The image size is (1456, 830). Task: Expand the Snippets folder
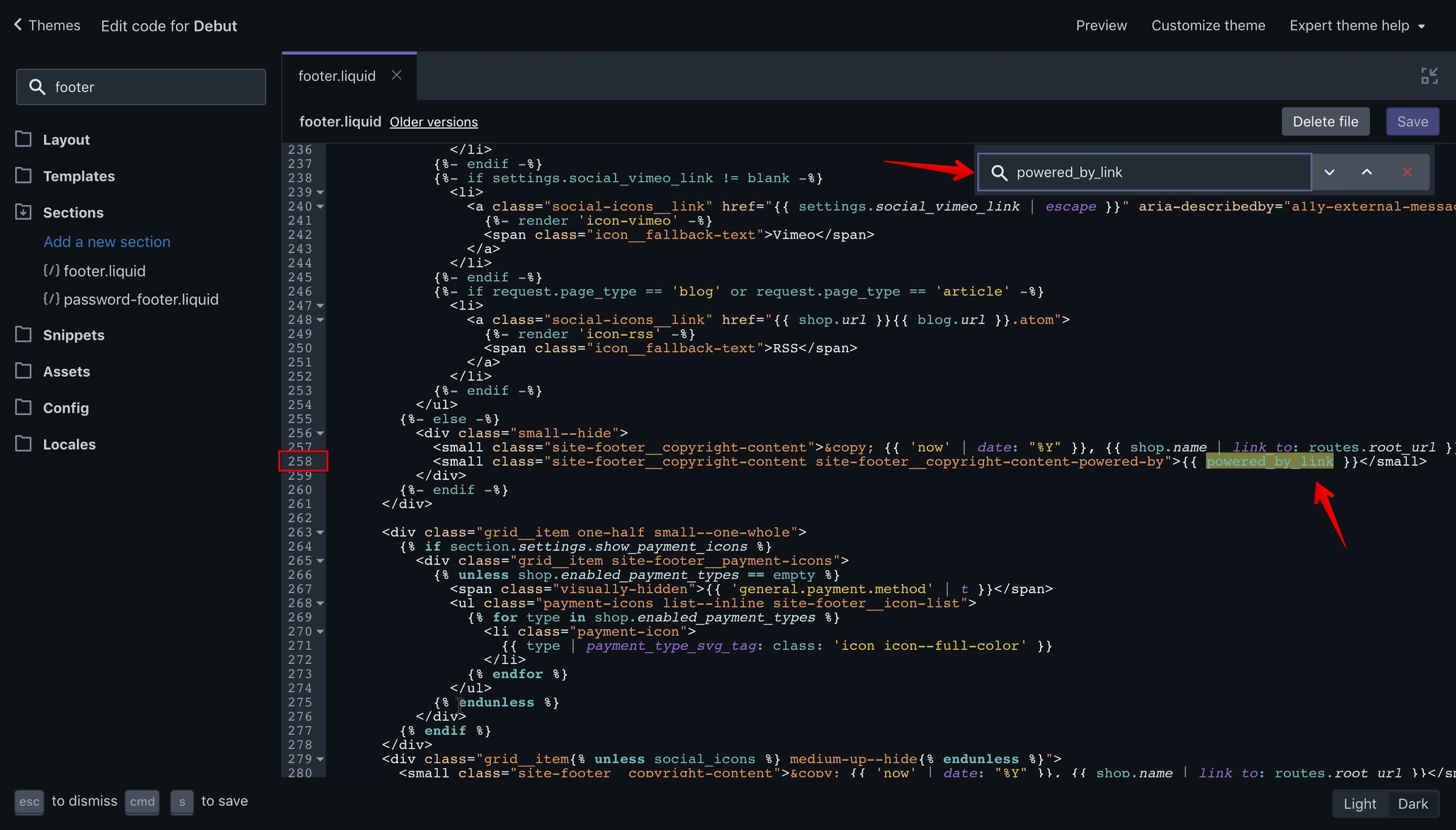73,335
